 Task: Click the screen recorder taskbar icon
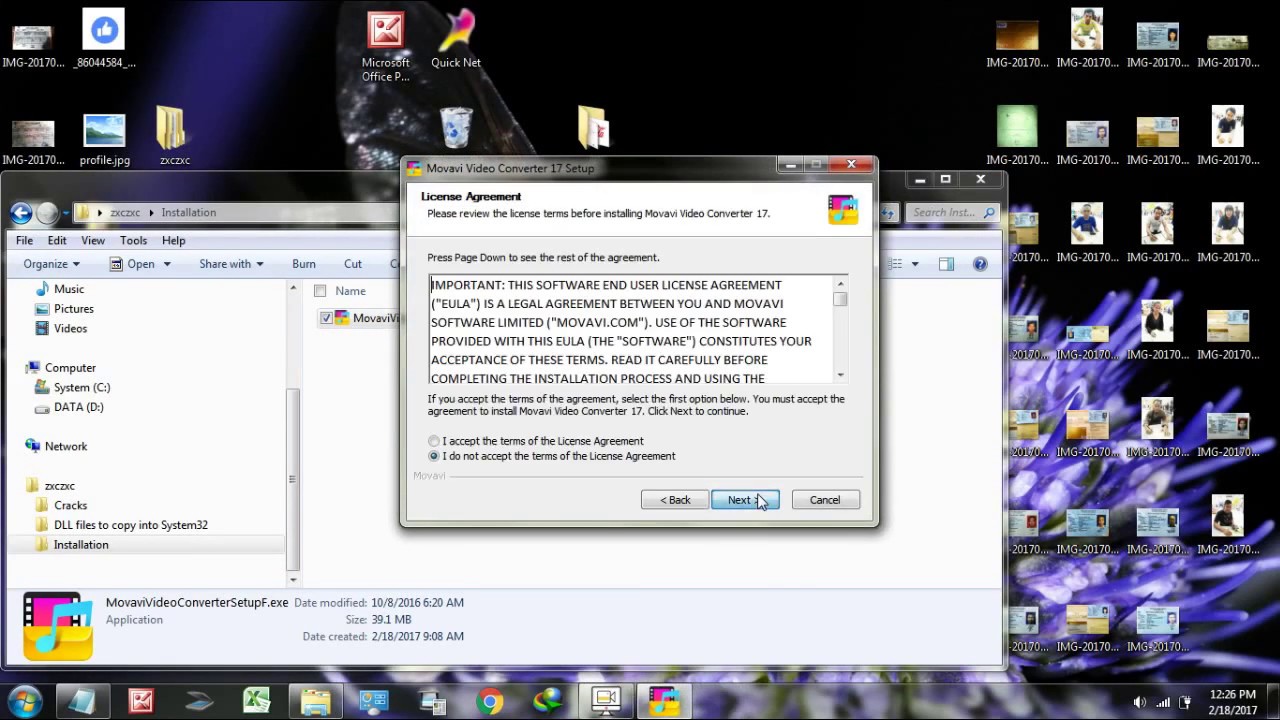coord(606,701)
